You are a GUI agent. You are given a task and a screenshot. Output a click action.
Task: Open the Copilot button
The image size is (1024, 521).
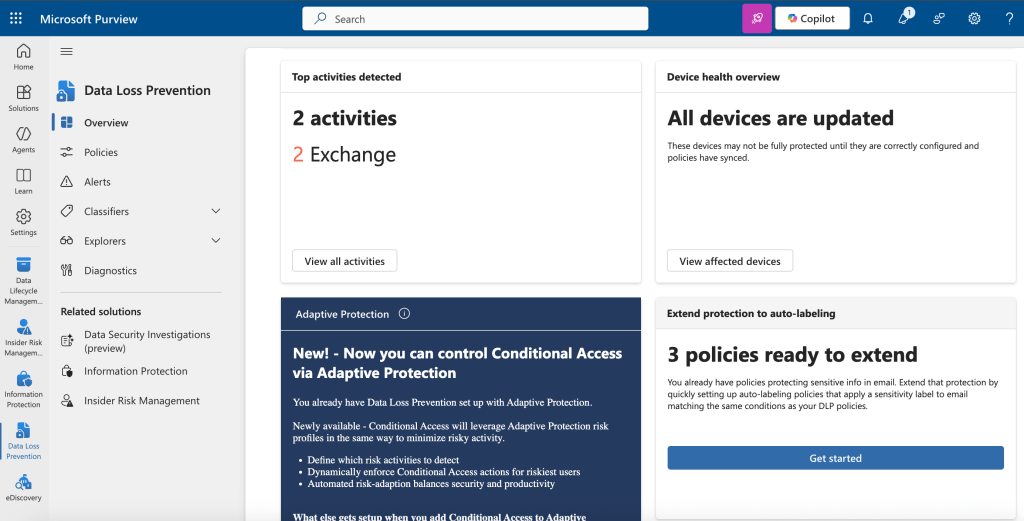pos(812,18)
